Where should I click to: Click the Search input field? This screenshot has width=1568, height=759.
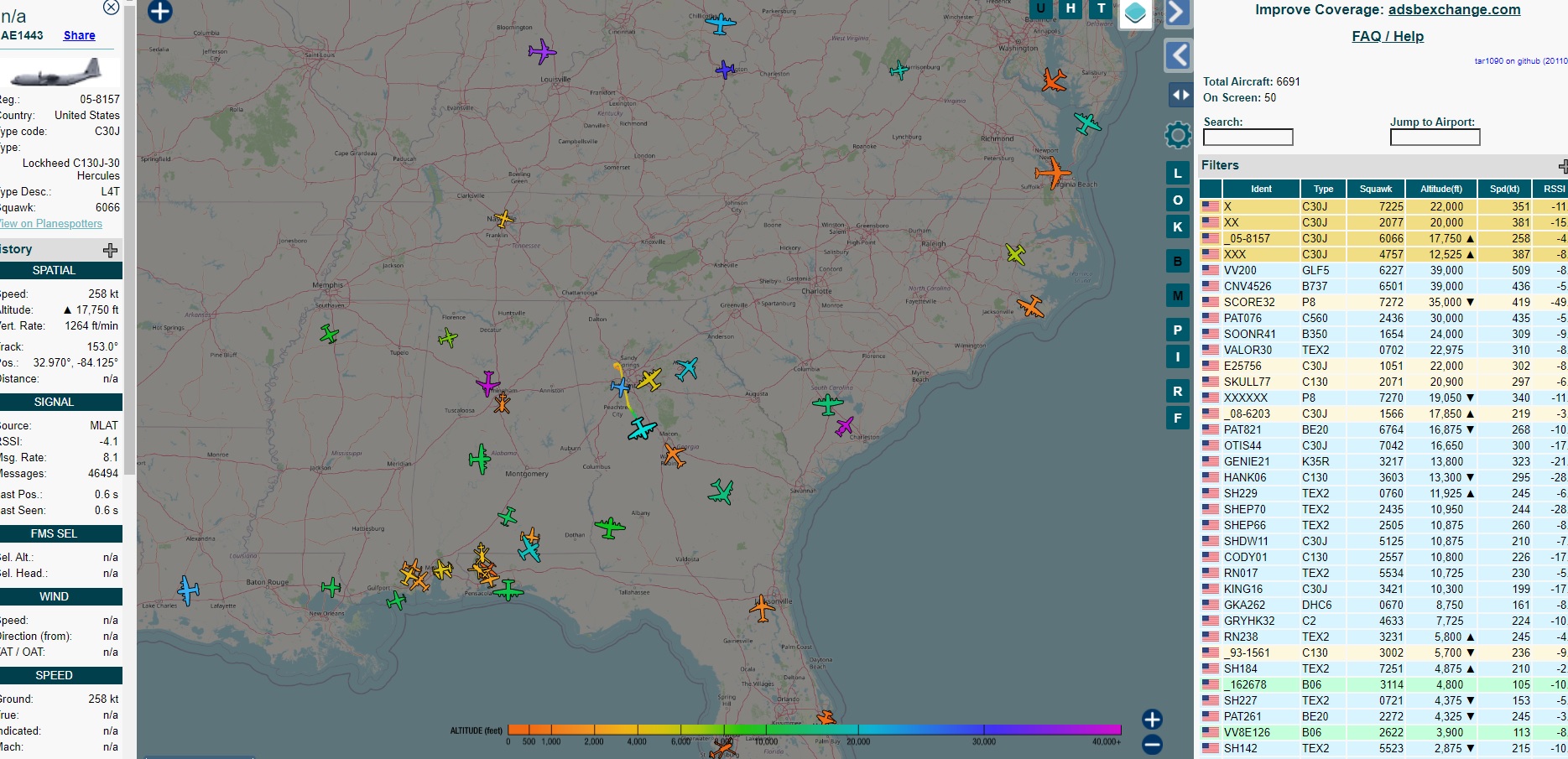pos(1248,137)
